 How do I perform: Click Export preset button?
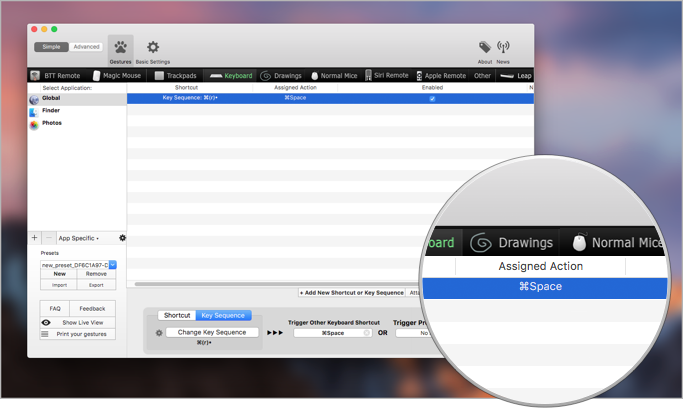coord(96,285)
